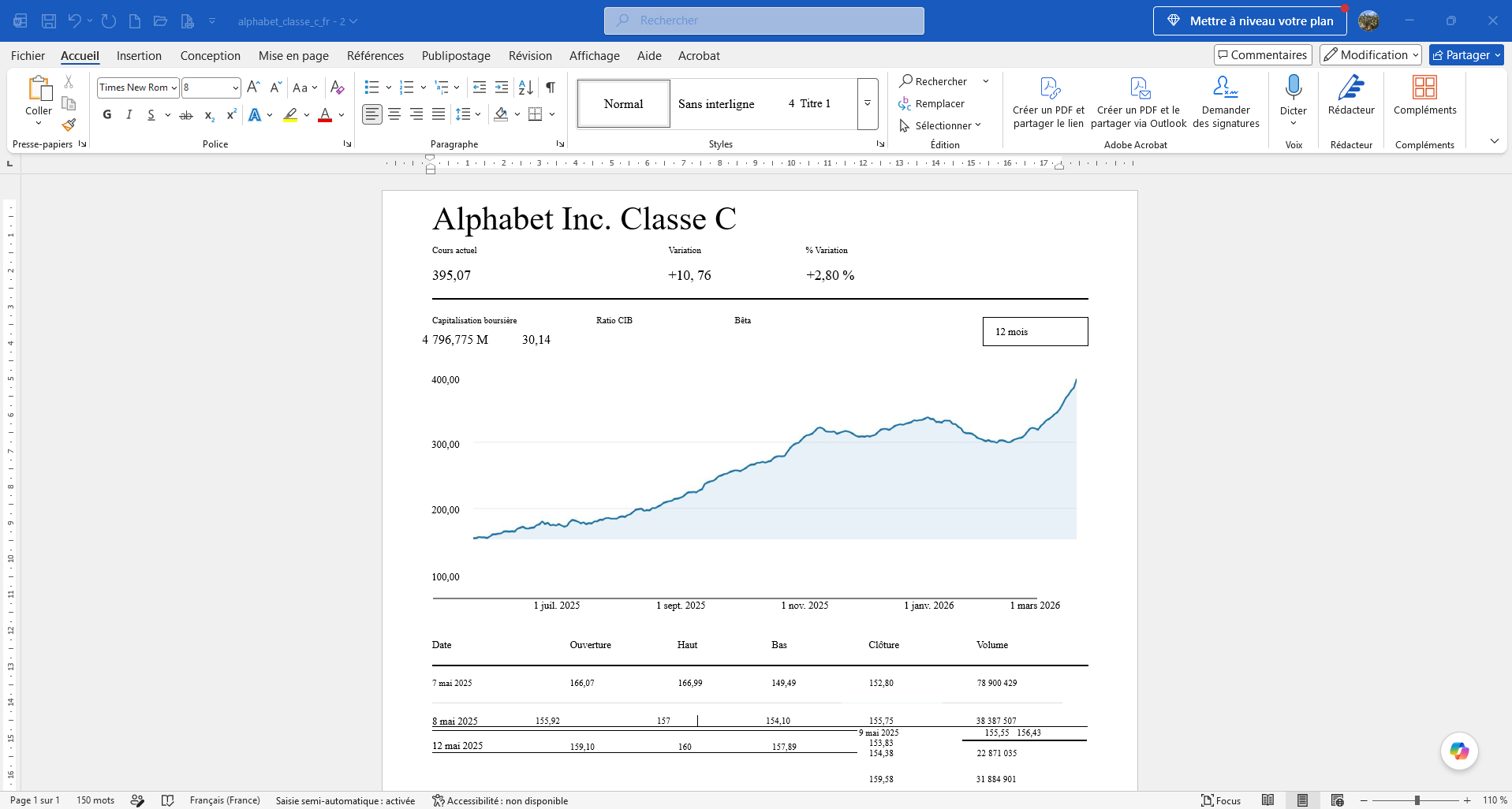Click the Save icon in title bar
Viewport: 1512px width, 809px height.
[x=49, y=21]
